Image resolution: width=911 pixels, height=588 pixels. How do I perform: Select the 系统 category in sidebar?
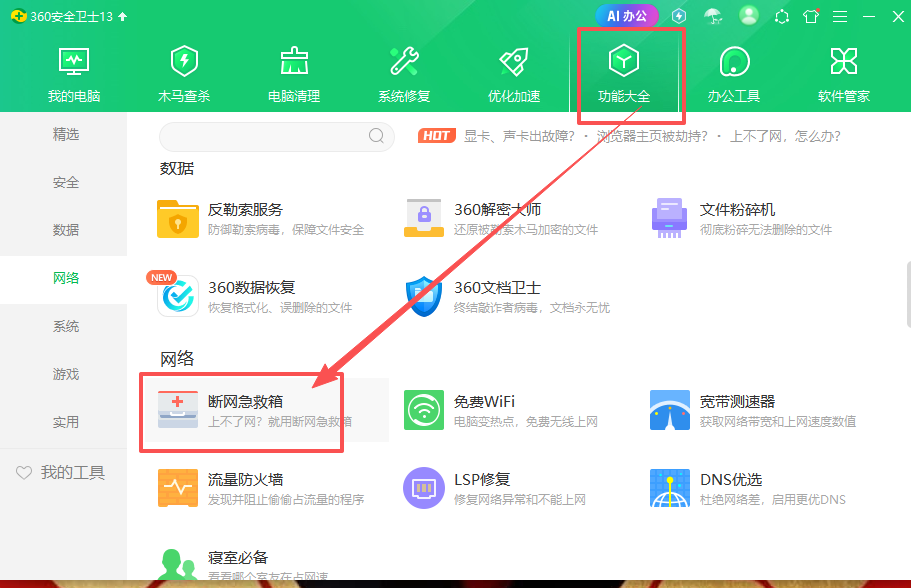click(66, 327)
